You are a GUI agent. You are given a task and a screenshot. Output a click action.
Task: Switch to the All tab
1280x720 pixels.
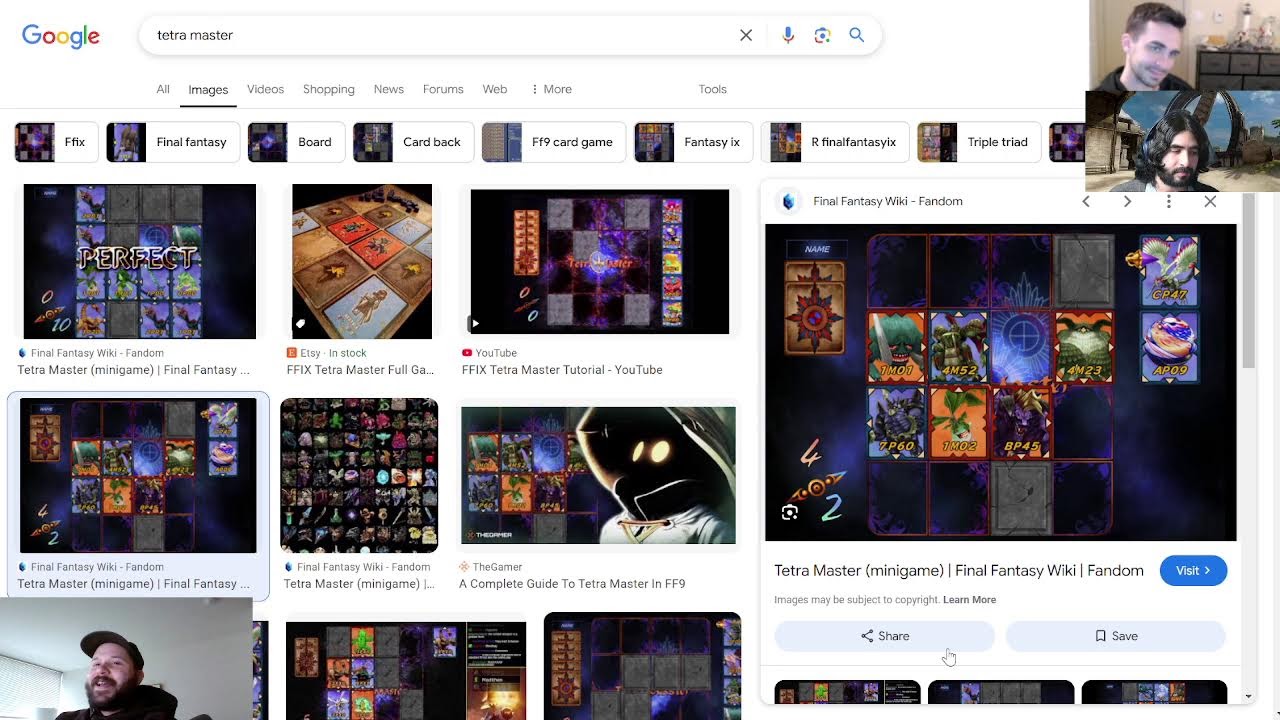click(x=163, y=89)
